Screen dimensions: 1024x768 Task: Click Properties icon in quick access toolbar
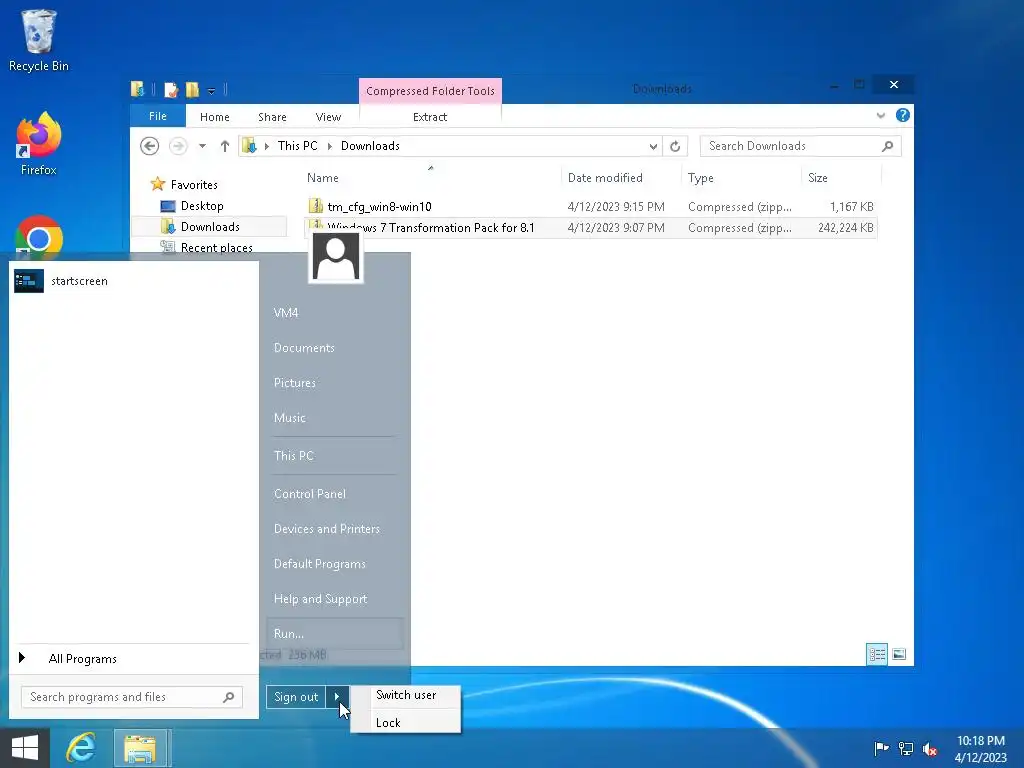[171, 89]
